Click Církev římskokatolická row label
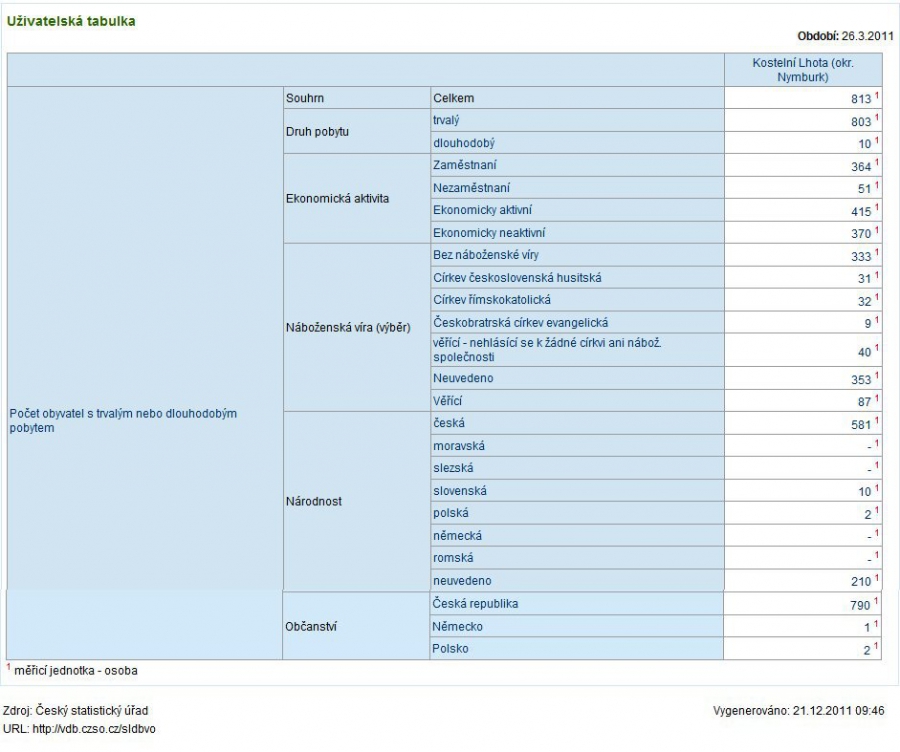 [x=492, y=300]
